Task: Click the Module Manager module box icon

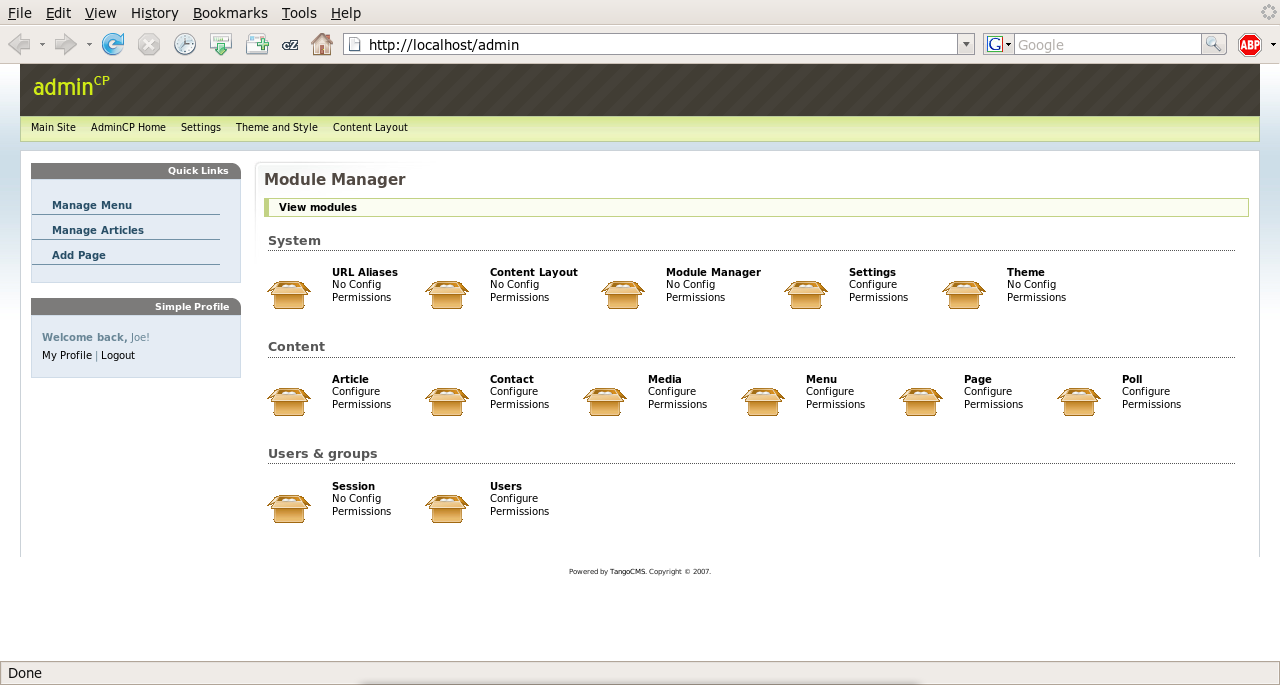Action: tap(623, 294)
